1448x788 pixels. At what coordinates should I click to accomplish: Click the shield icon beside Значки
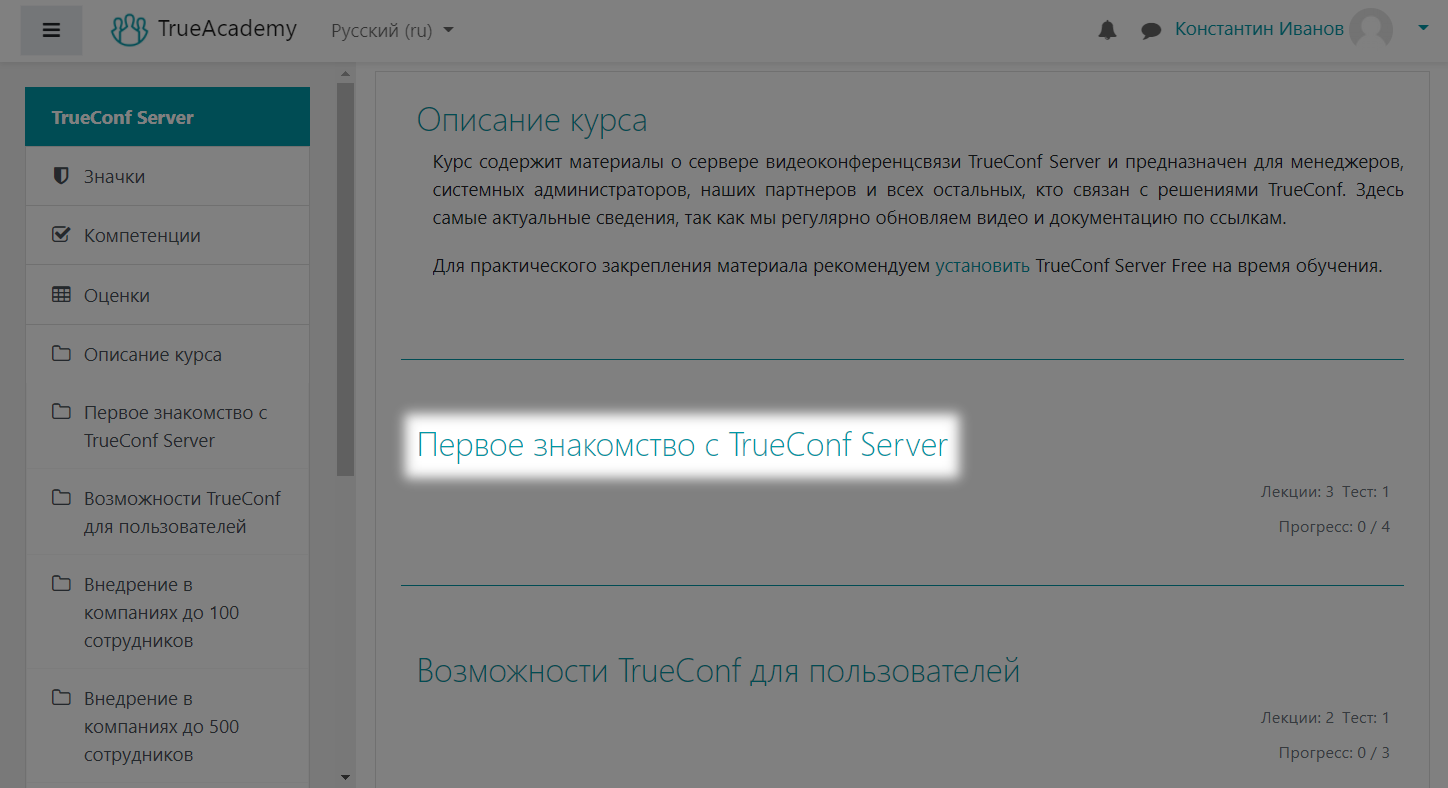61,176
